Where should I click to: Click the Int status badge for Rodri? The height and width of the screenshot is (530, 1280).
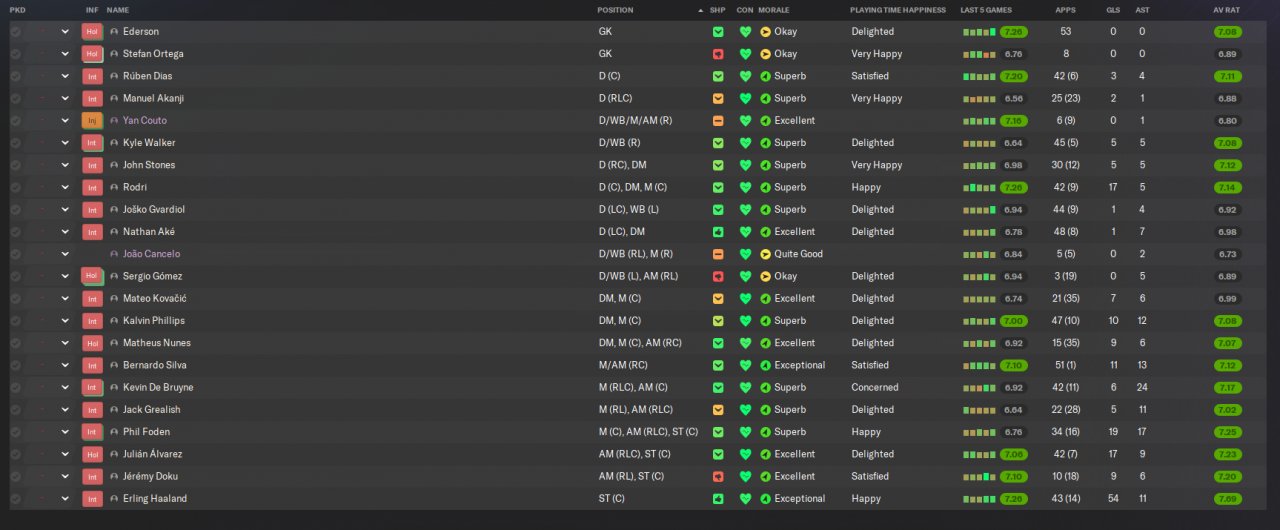click(92, 187)
